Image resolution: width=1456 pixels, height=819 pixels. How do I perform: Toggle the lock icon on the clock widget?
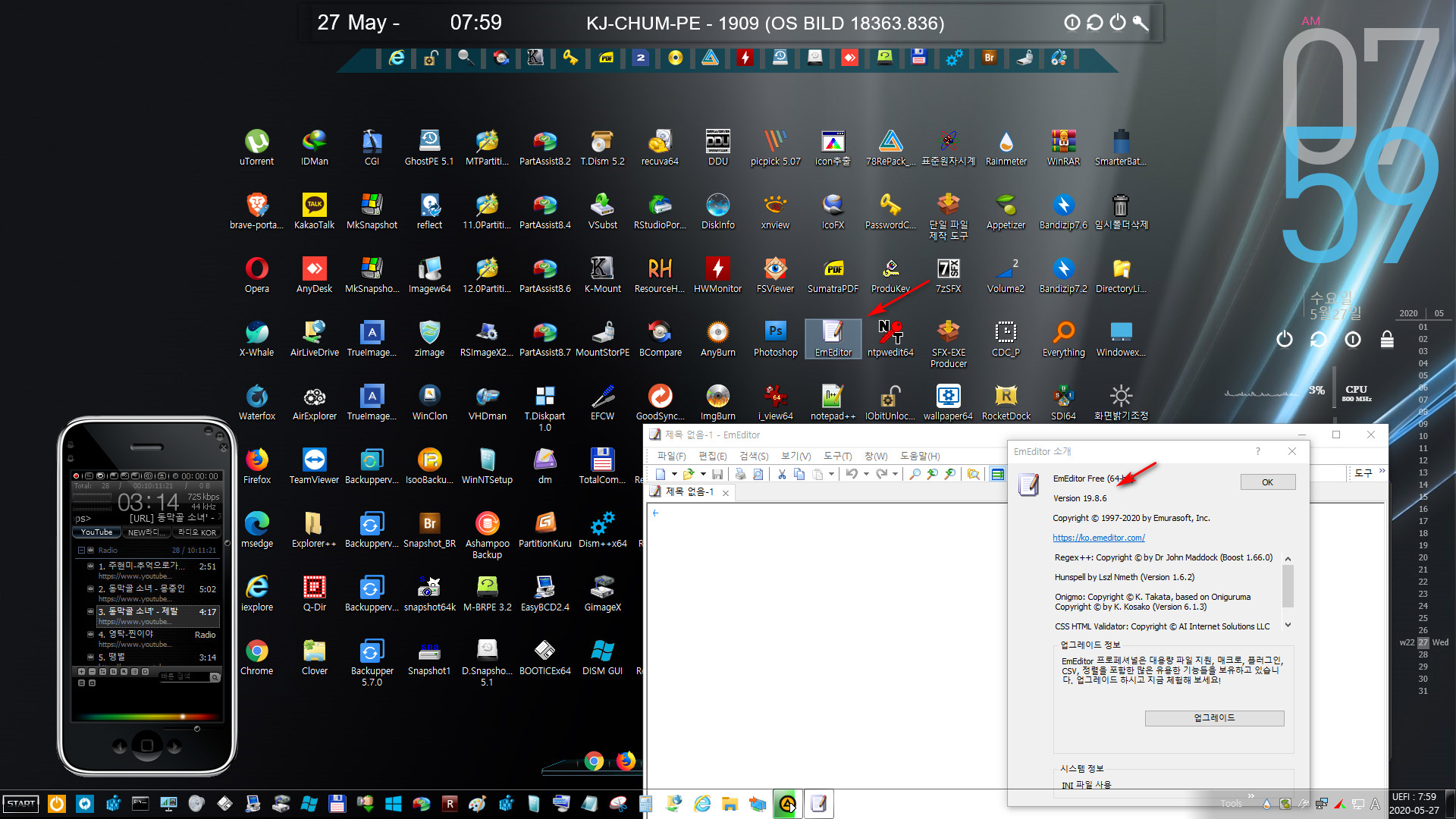coord(1387,339)
